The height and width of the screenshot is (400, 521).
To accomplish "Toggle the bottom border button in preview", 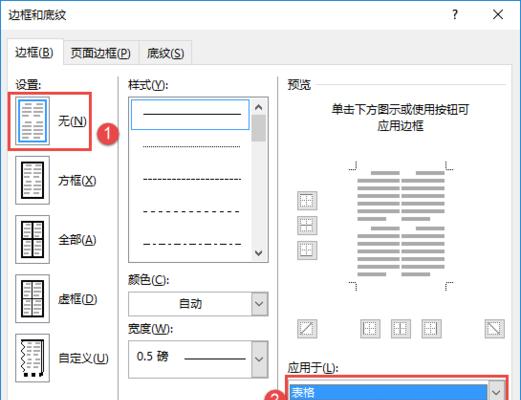I will point(307,250).
